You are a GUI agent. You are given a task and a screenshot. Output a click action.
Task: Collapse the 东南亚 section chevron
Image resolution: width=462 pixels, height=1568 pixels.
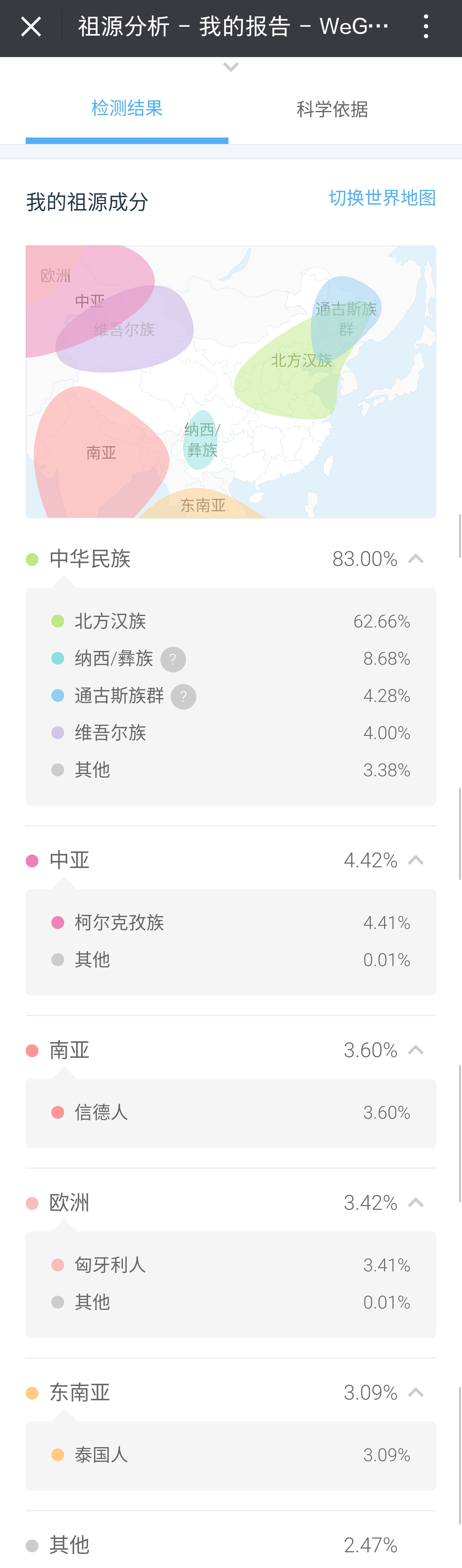(416, 1393)
